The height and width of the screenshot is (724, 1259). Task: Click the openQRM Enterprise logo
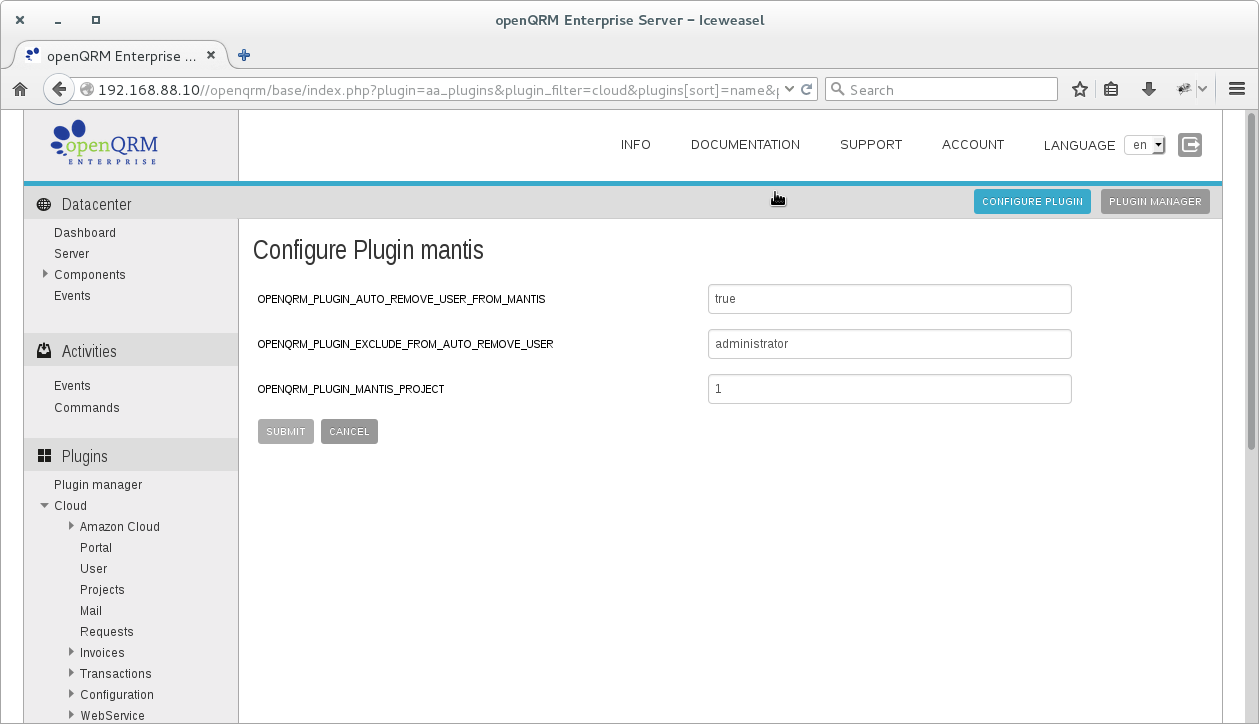(x=104, y=143)
